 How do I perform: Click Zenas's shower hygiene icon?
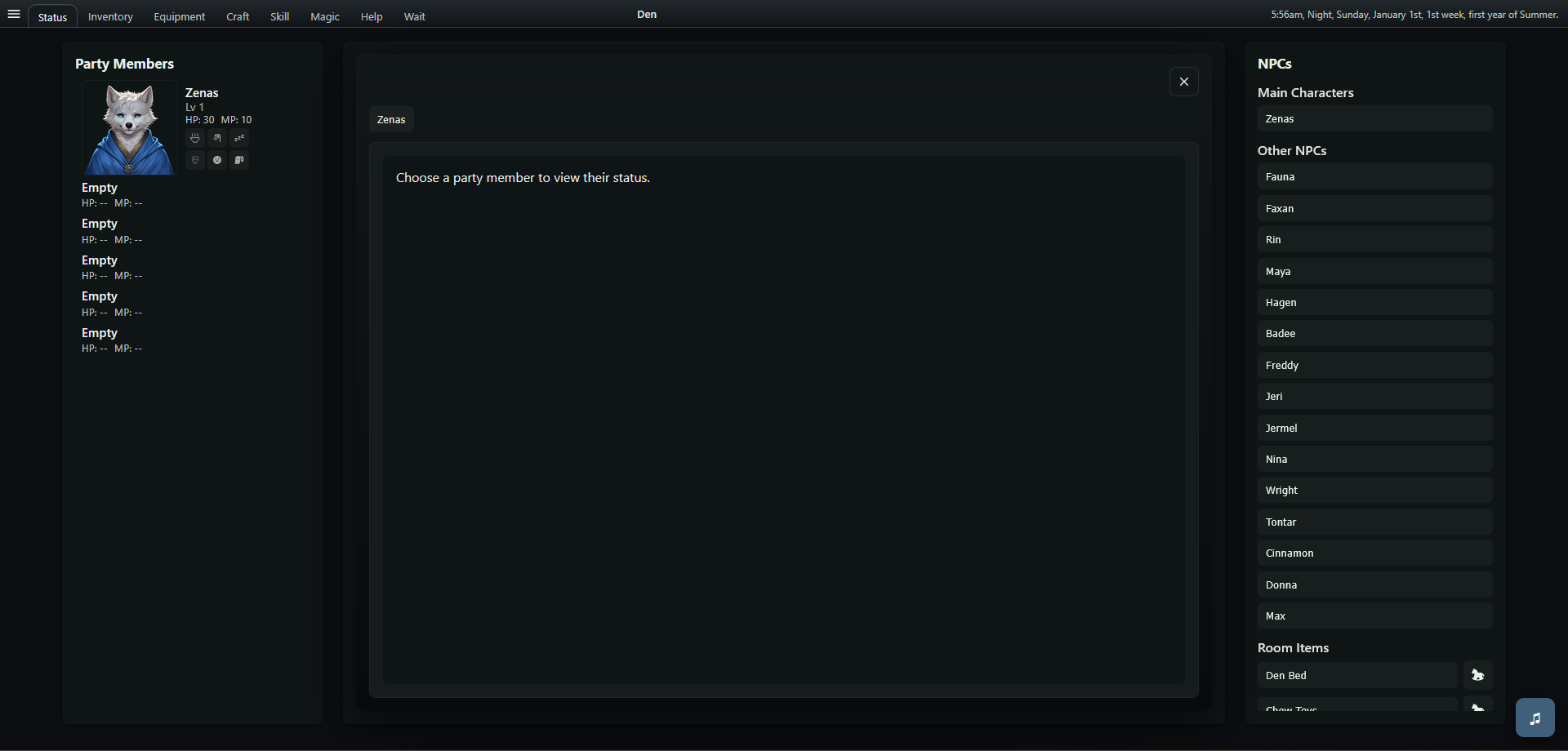click(x=217, y=138)
